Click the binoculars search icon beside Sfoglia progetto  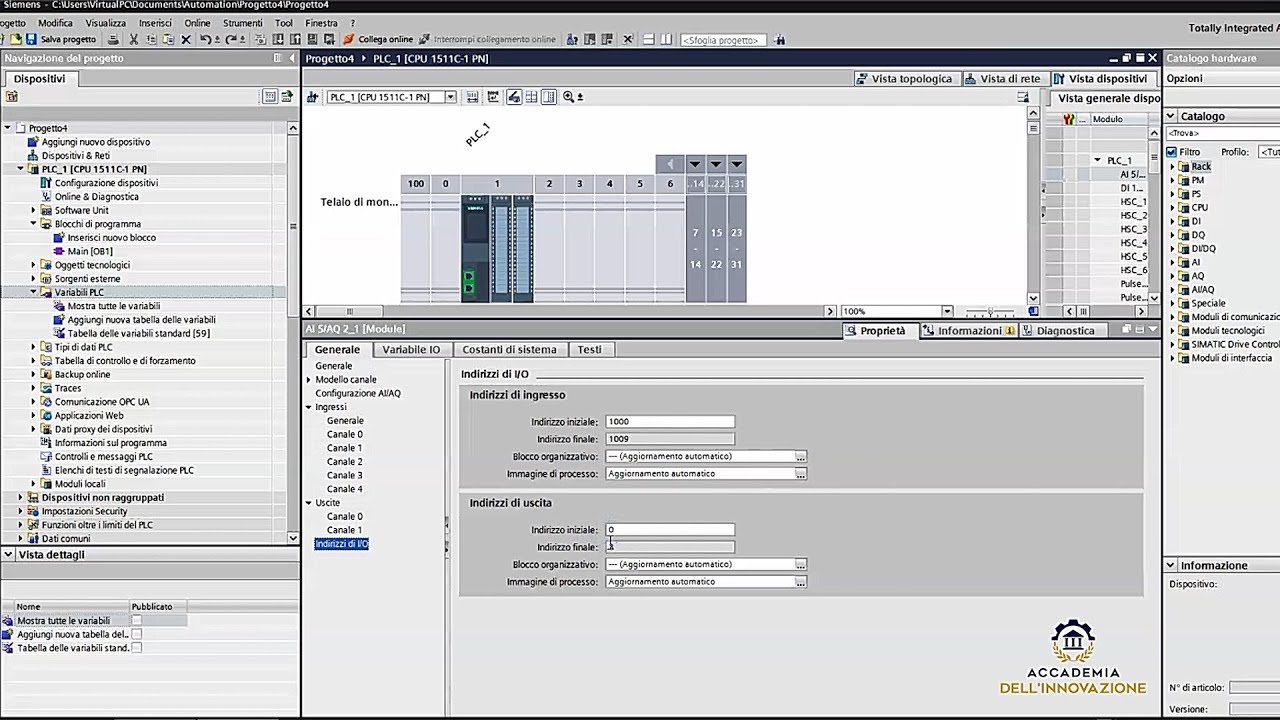[x=779, y=39]
